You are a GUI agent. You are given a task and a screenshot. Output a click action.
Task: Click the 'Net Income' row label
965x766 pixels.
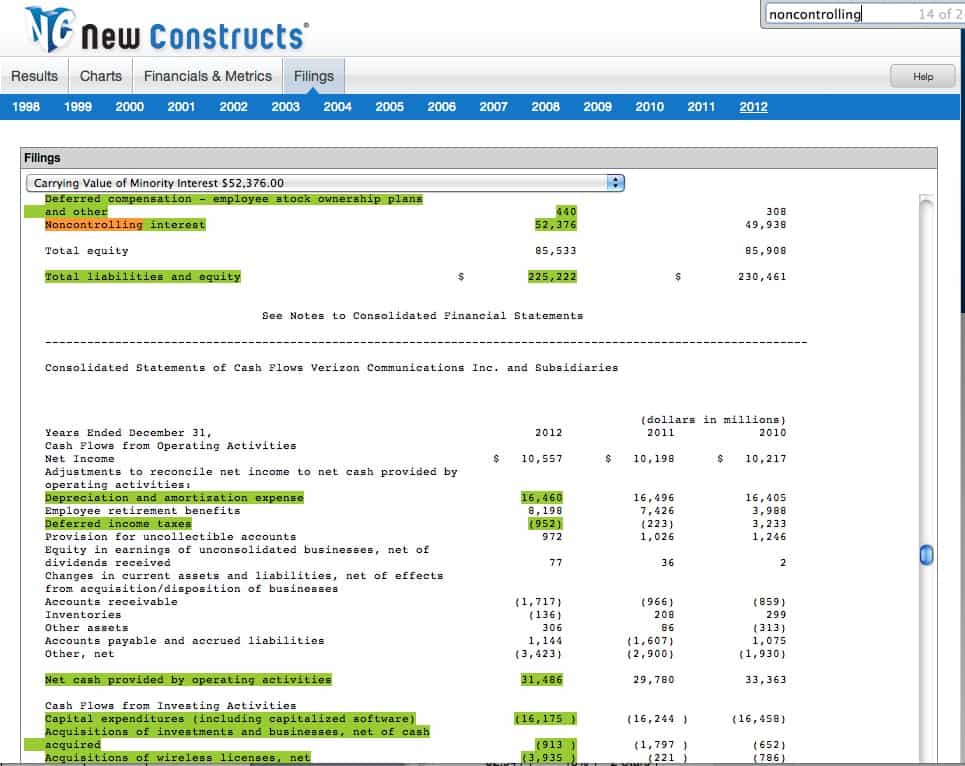click(x=79, y=459)
